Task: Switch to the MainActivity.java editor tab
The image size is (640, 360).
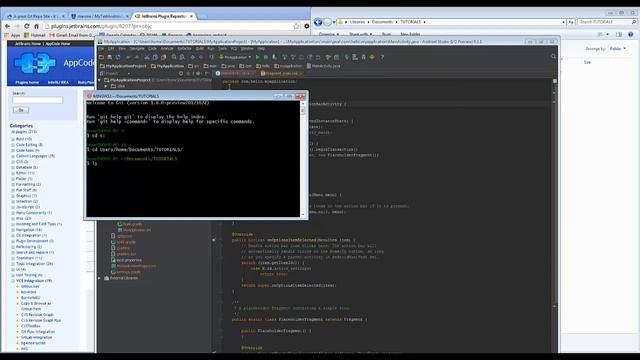Action: coord(236,73)
